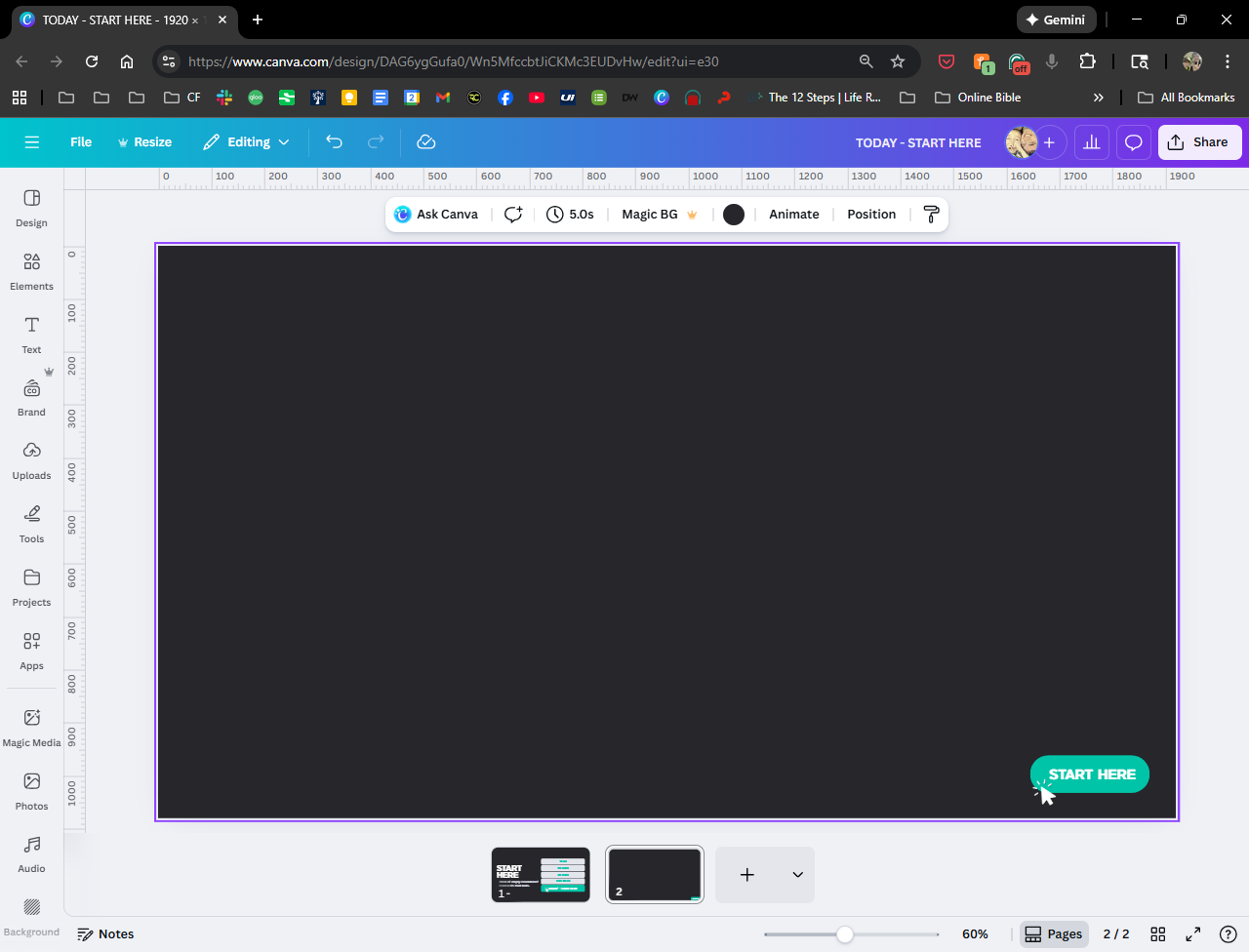
Task: Expand the add page options chevron
Action: tap(797, 875)
